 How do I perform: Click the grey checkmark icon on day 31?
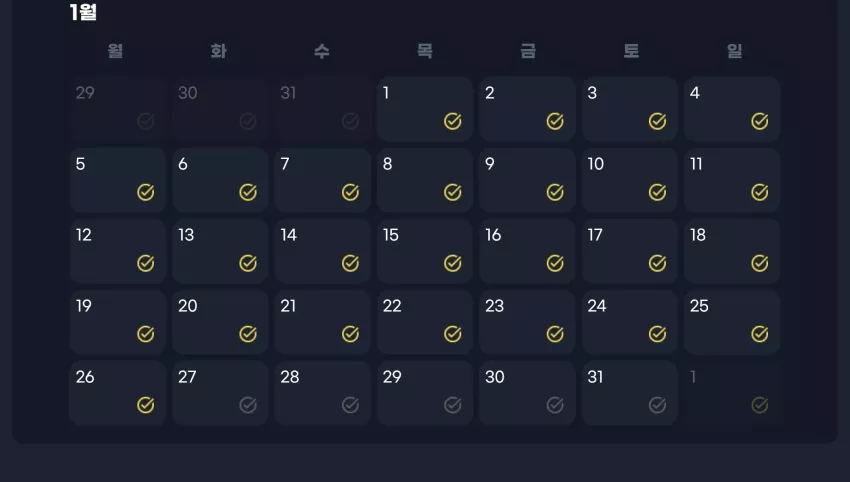pyautogui.click(x=658, y=405)
